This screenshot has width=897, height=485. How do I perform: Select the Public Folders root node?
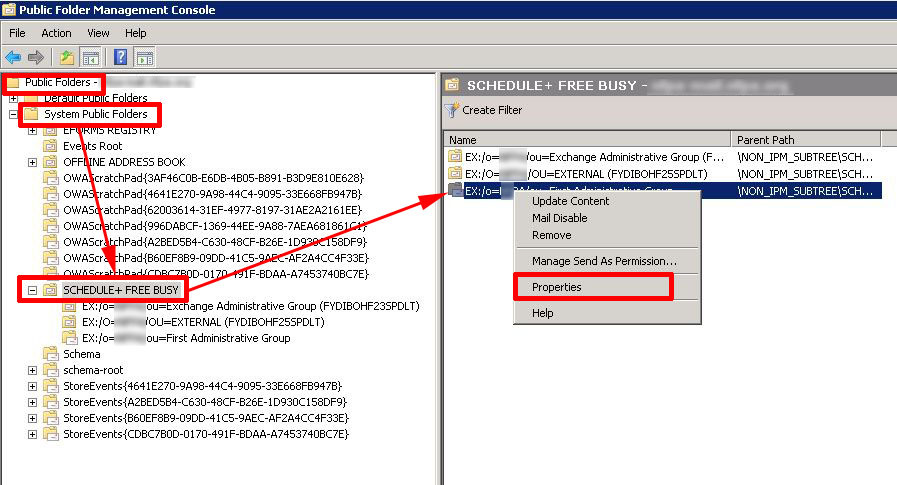pyautogui.click(x=61, y=82)
